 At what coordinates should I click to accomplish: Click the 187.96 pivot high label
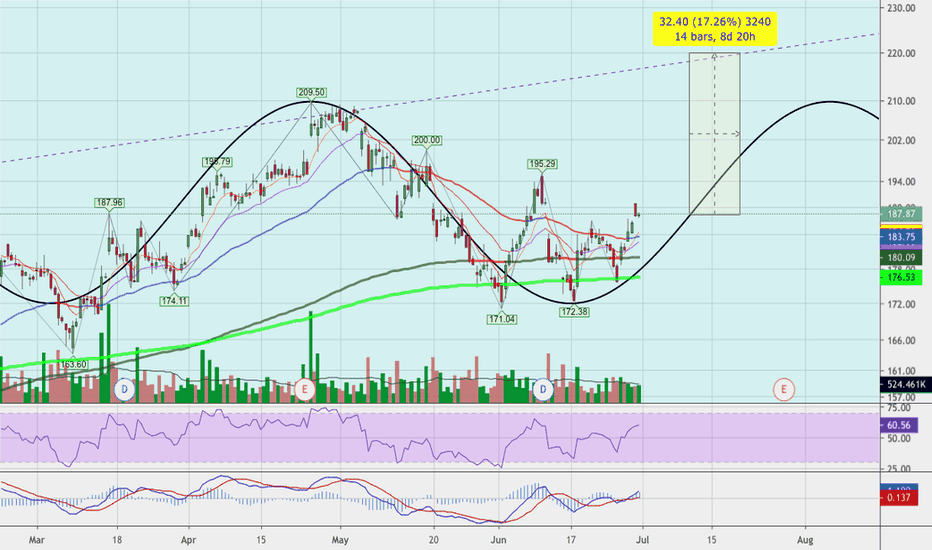click(x=109, y=203)
